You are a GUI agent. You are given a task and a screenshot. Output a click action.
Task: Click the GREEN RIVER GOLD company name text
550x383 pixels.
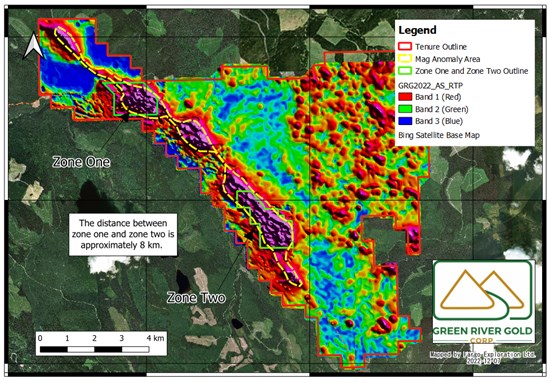pyautogui.click(x=483, y=331)
